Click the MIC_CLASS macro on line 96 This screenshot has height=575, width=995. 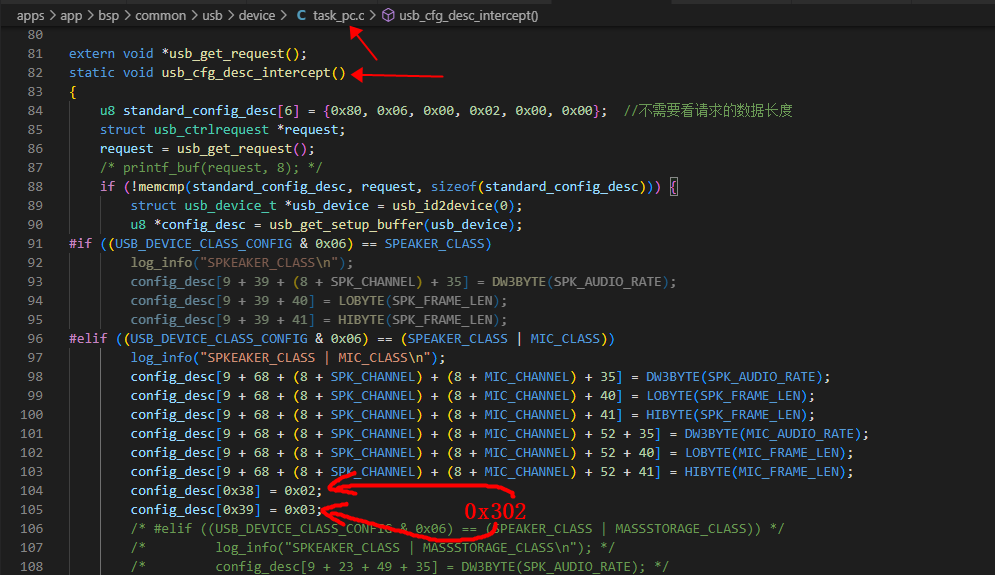tap(565, 339)
